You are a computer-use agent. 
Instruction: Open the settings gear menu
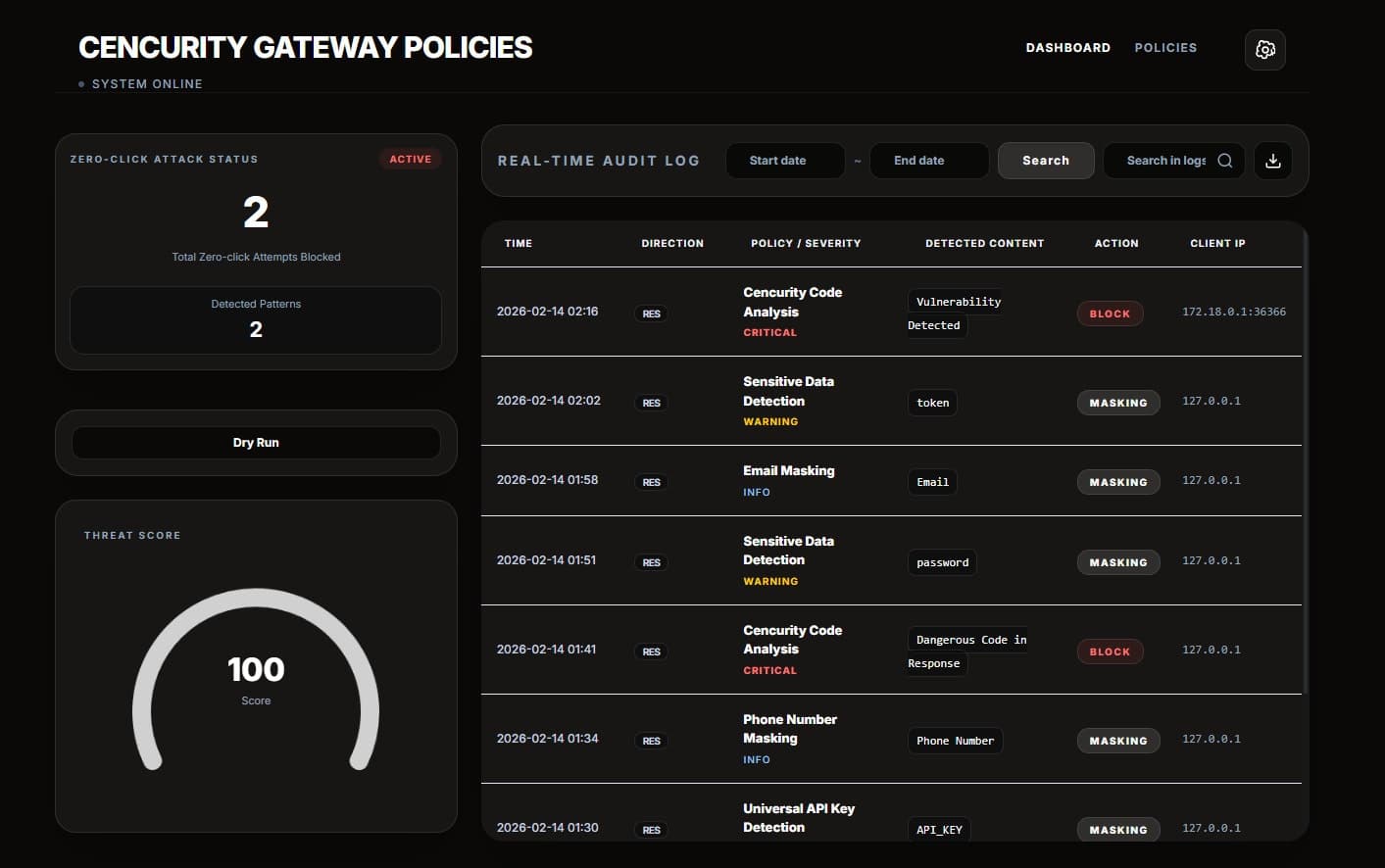point(1264,49)
